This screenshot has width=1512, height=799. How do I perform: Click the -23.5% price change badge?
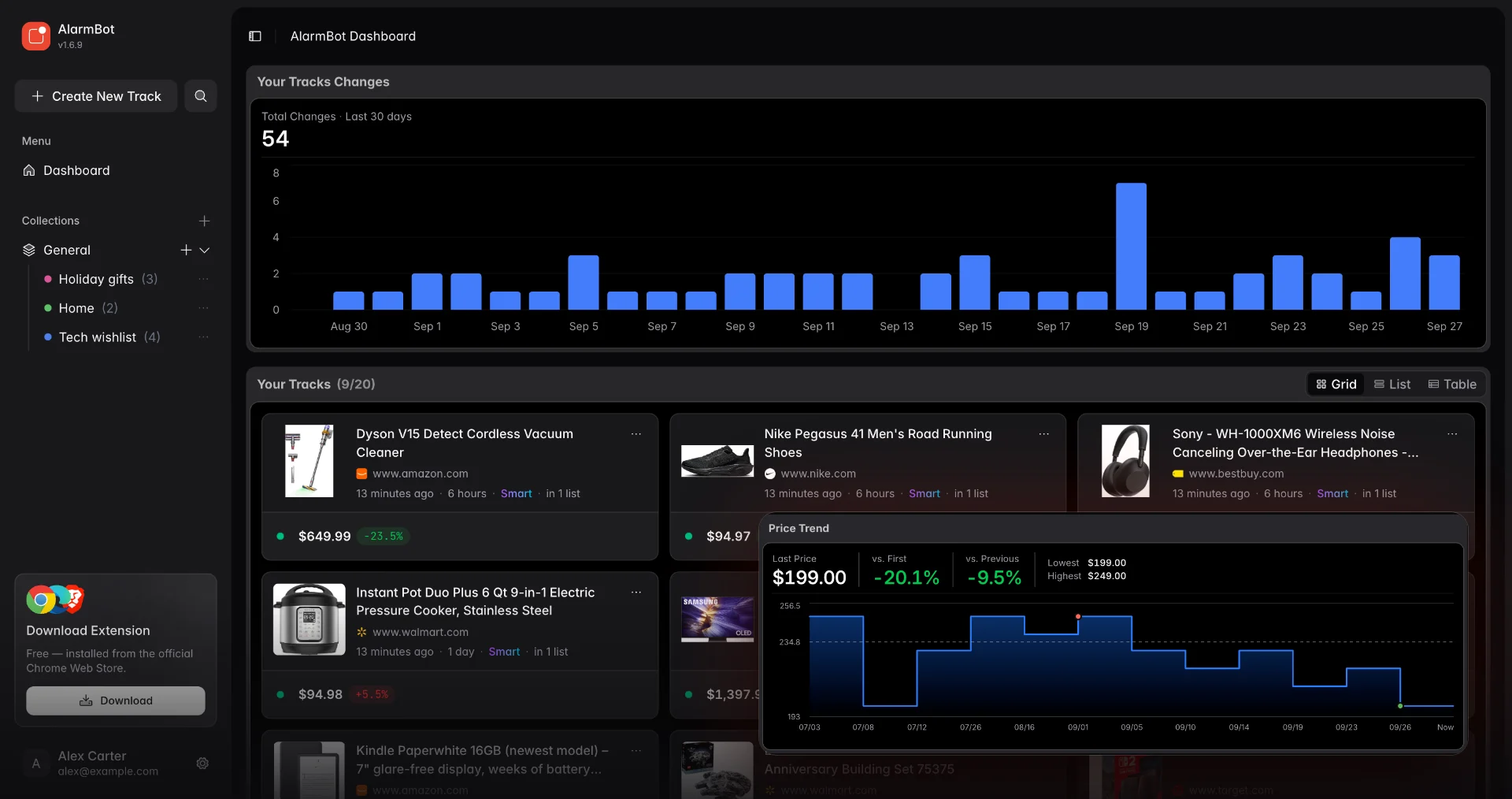click(x=384, y=536)
